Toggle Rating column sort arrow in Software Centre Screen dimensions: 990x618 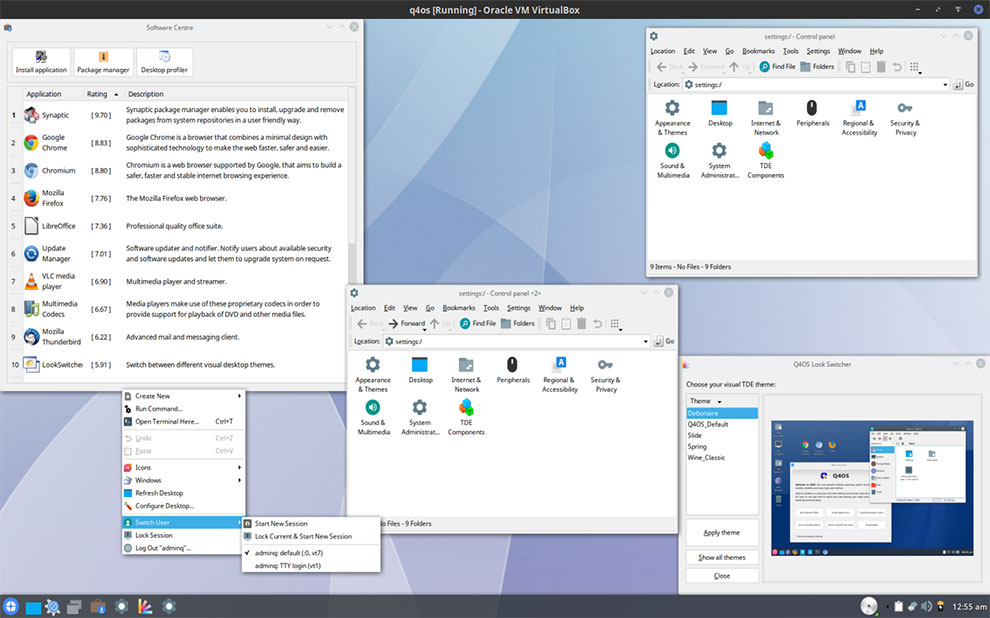click(x=116, y=94)
